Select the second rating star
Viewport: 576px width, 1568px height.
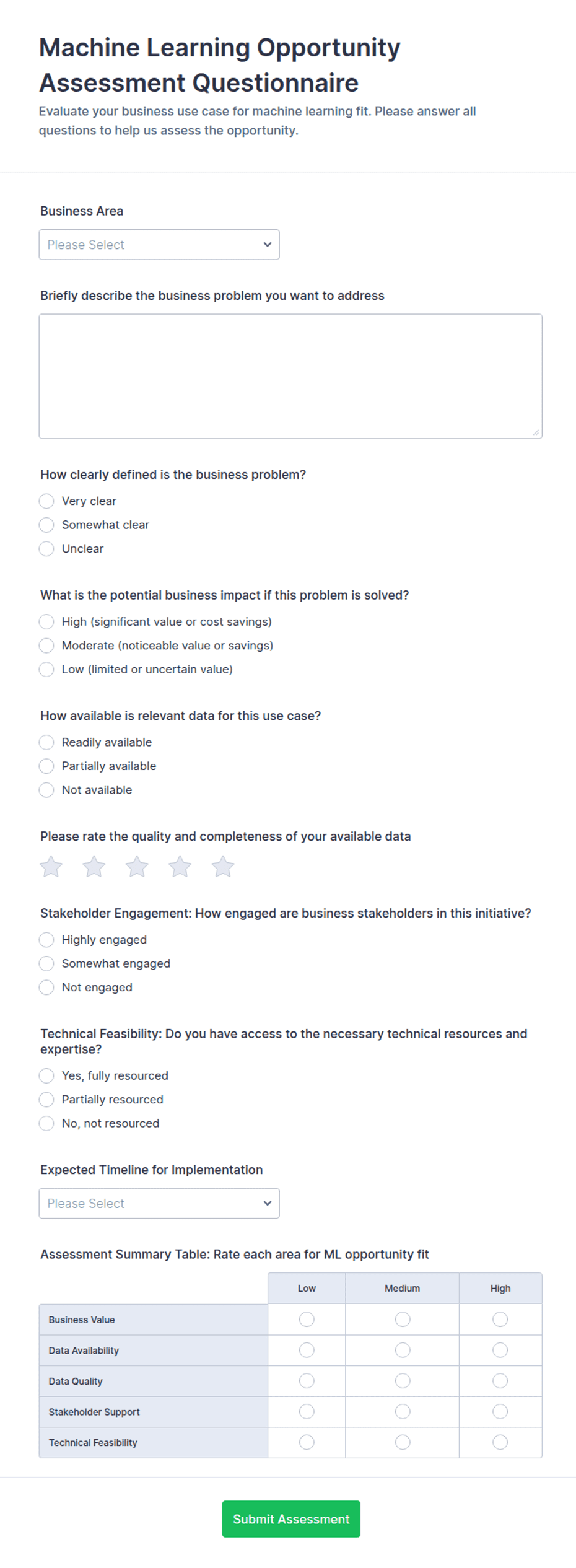(x=94, y=867)
